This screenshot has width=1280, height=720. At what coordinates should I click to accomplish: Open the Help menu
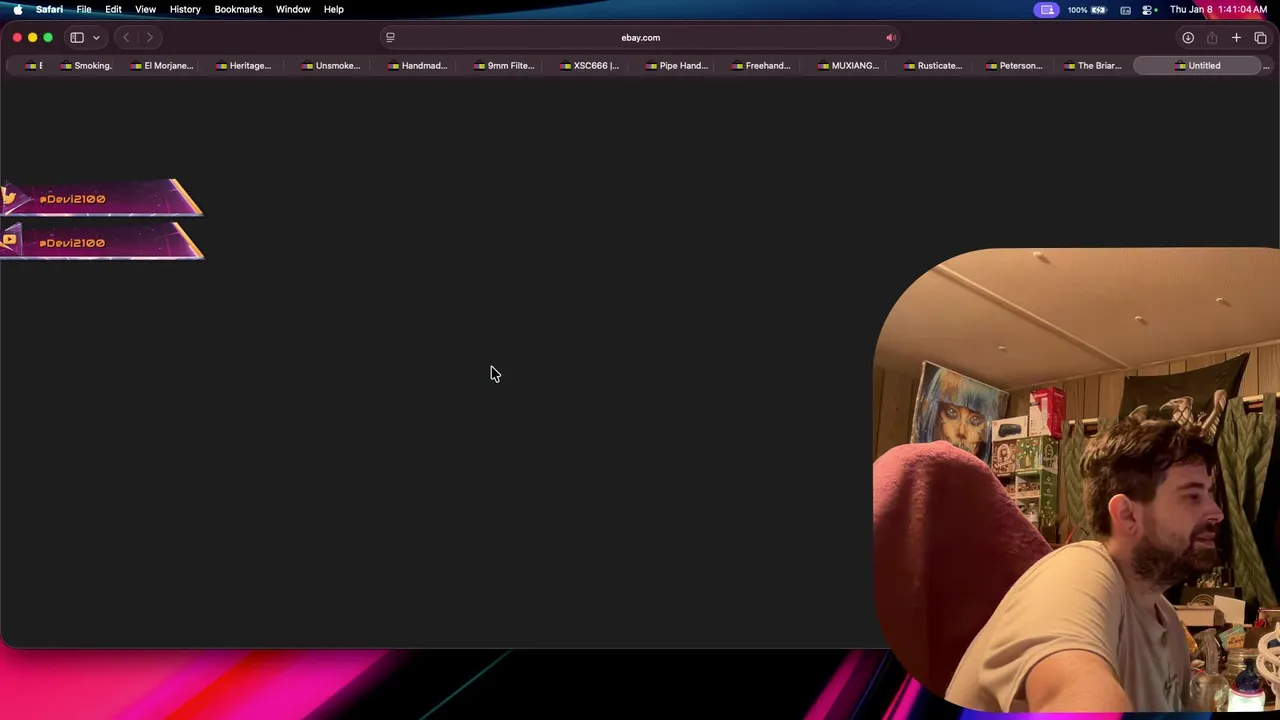(x=333, y=9)
